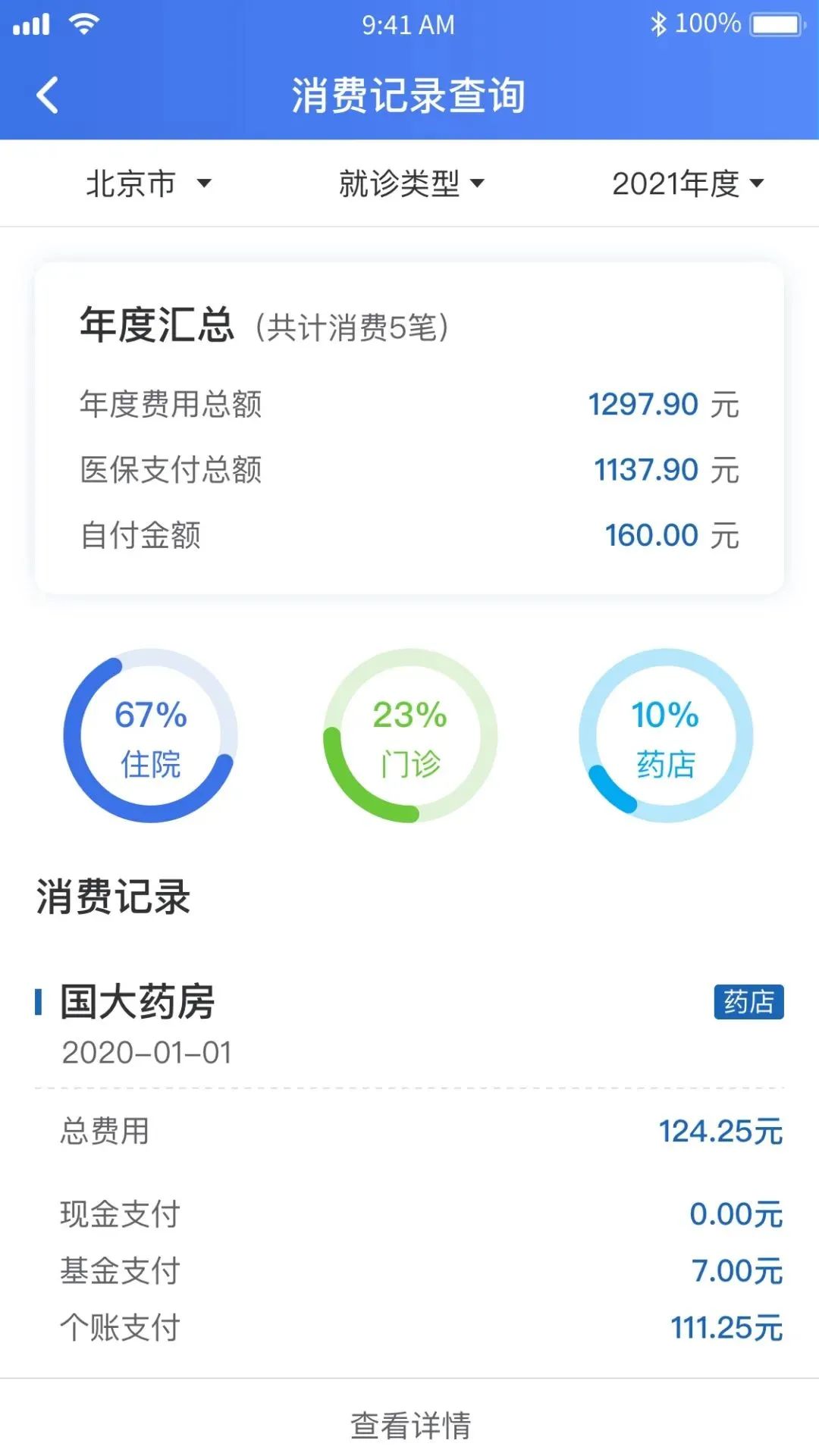Tap the 年度汇总 summary card heading

157,325
